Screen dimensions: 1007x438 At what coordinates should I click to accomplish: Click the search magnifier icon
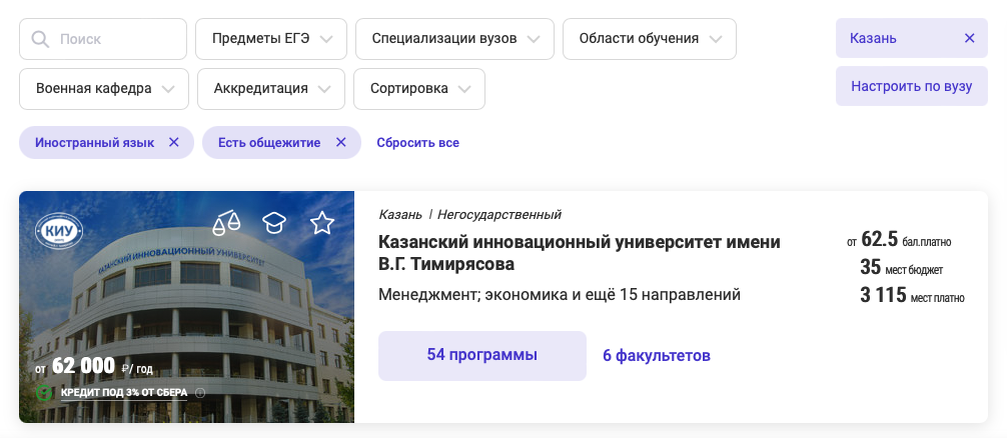coord(40,39)
